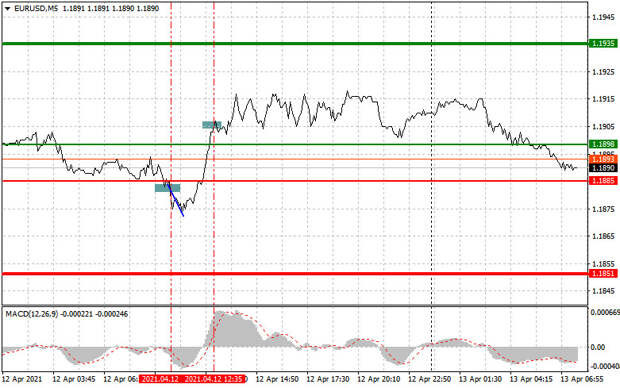Open the chart menu triangle beside EURUSD,M5
The width and height of the screenshot is (620, 388).
point(8,8)
